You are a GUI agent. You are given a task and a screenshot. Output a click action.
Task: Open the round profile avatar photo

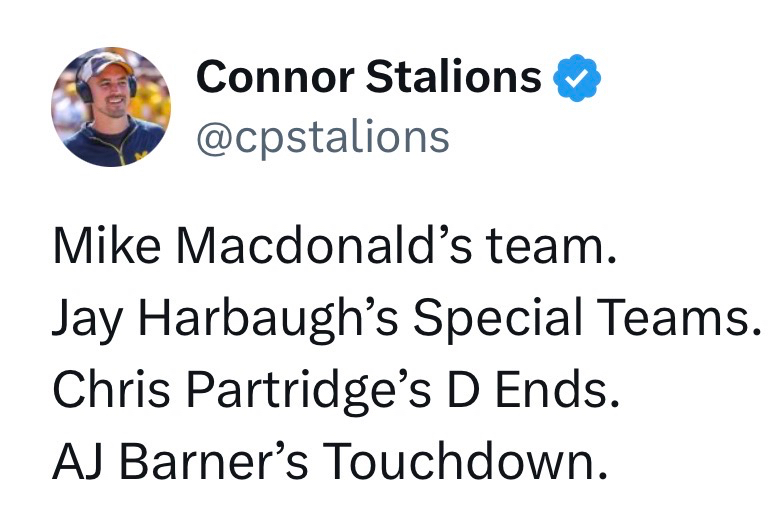111,106
